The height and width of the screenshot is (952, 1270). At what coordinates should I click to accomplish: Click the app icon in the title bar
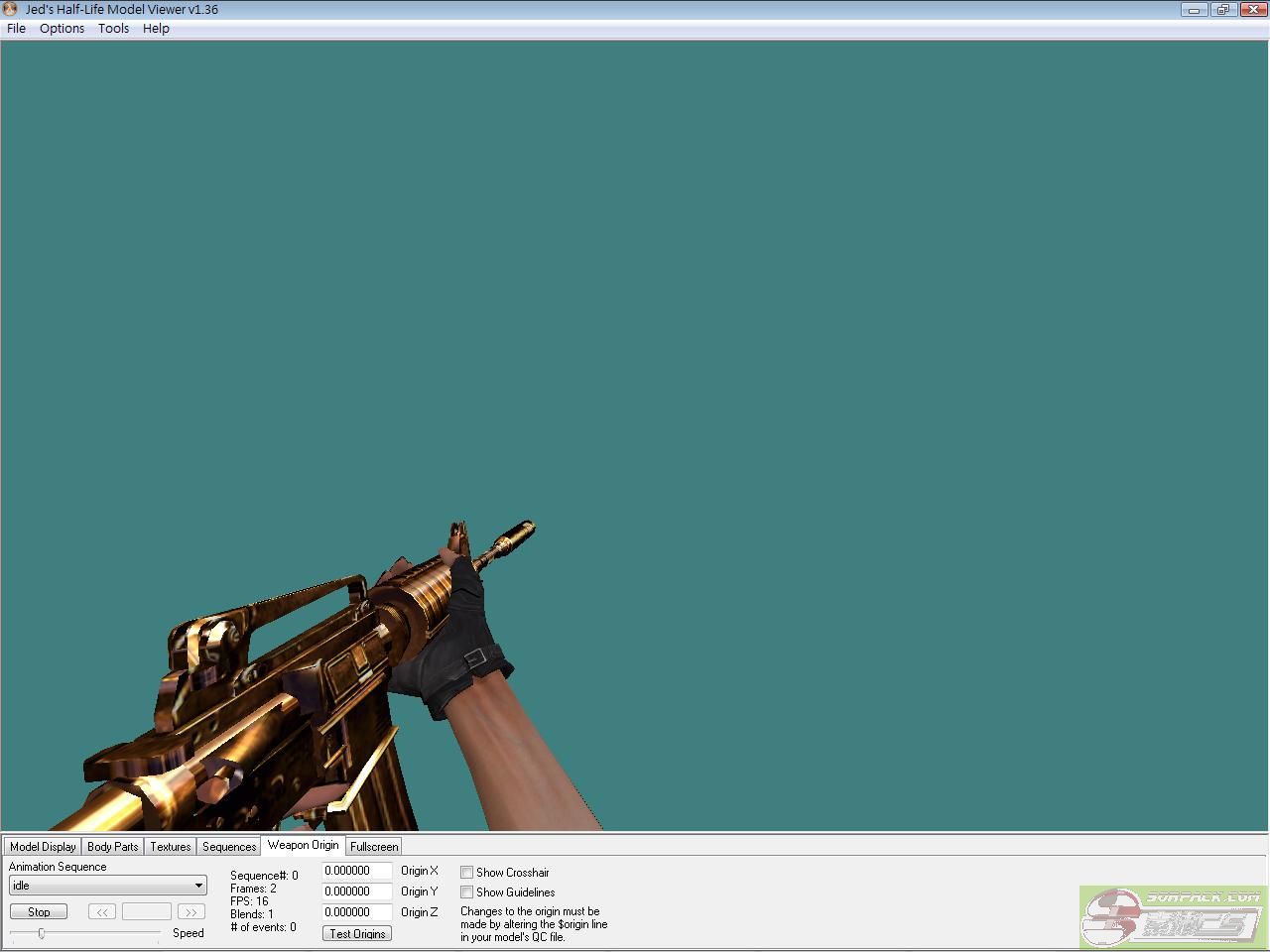click(11, 9)
